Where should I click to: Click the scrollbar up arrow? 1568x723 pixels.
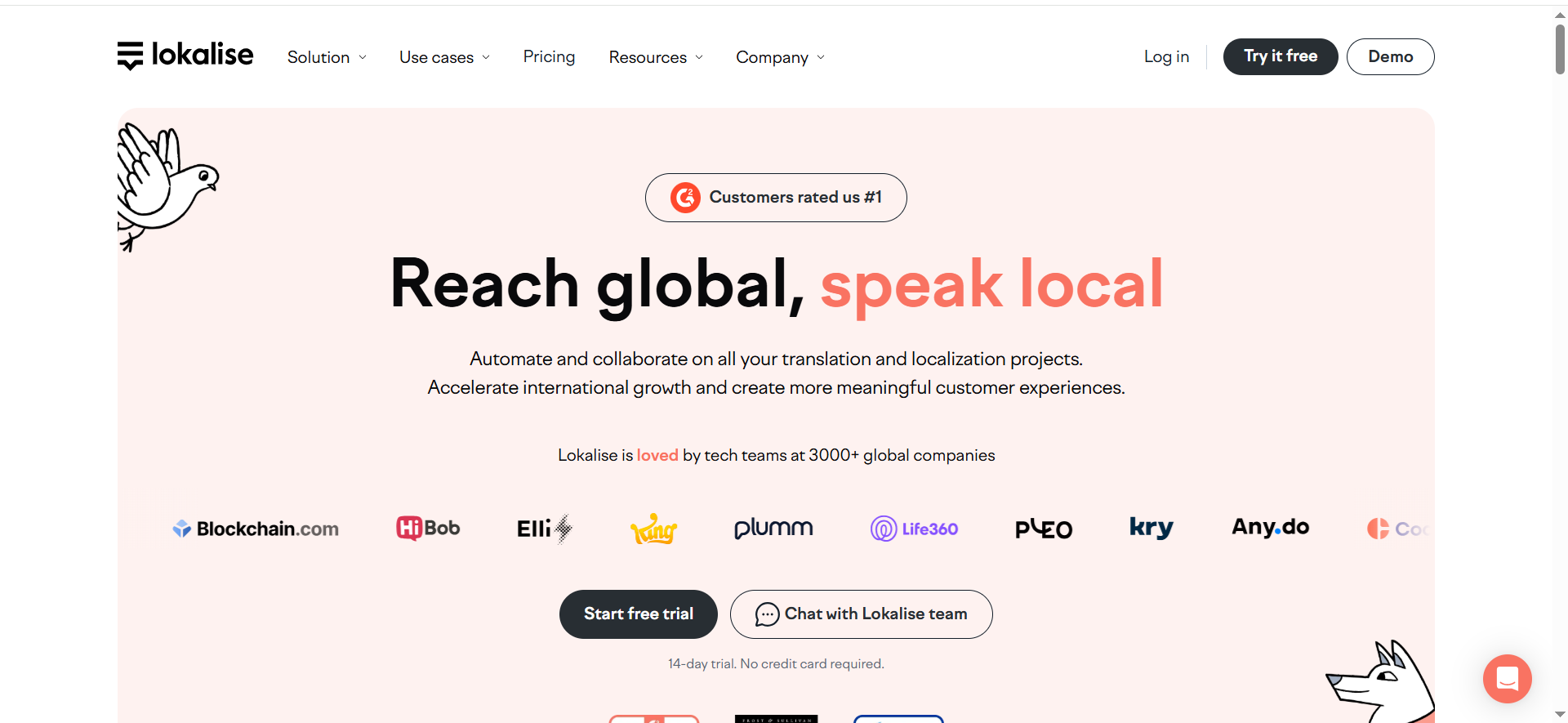pos(1560,14)
